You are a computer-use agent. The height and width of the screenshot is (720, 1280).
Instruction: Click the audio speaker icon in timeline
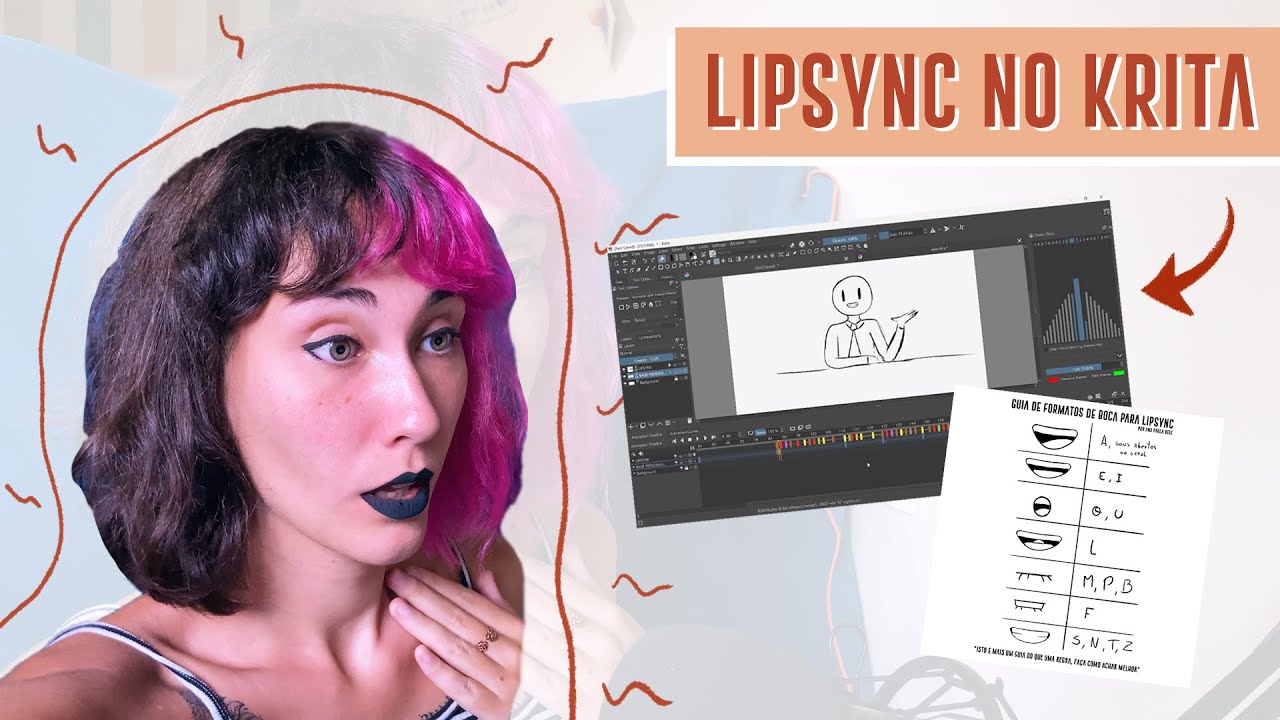point(641,453)
